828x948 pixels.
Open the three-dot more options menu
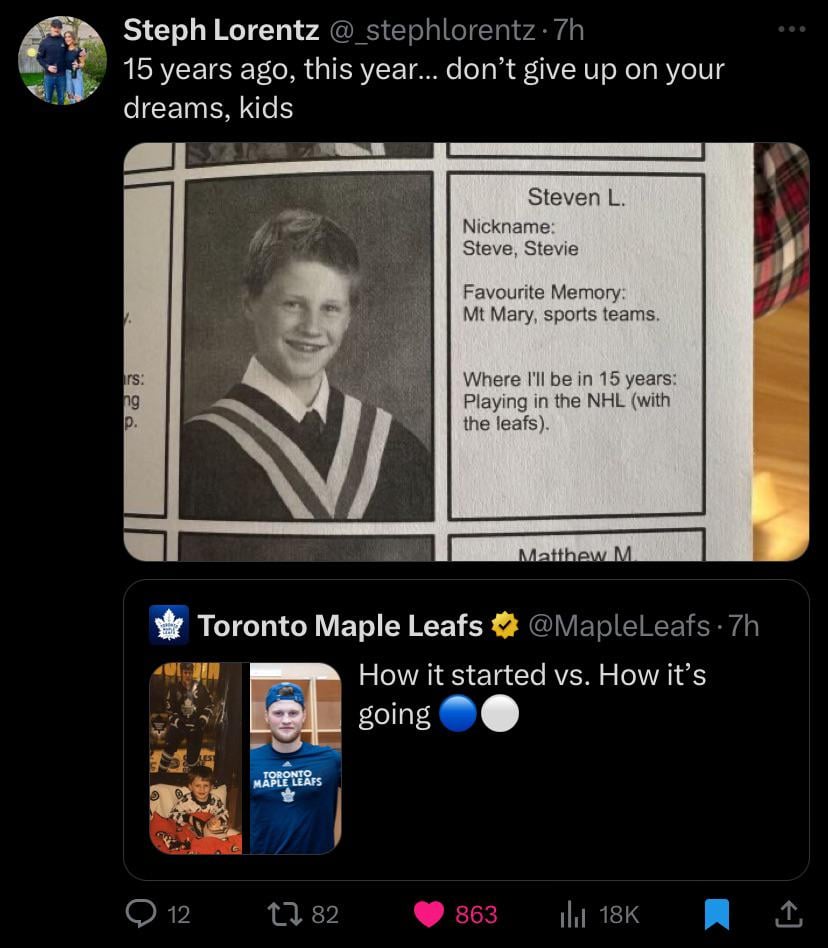[x=792, y=30]
